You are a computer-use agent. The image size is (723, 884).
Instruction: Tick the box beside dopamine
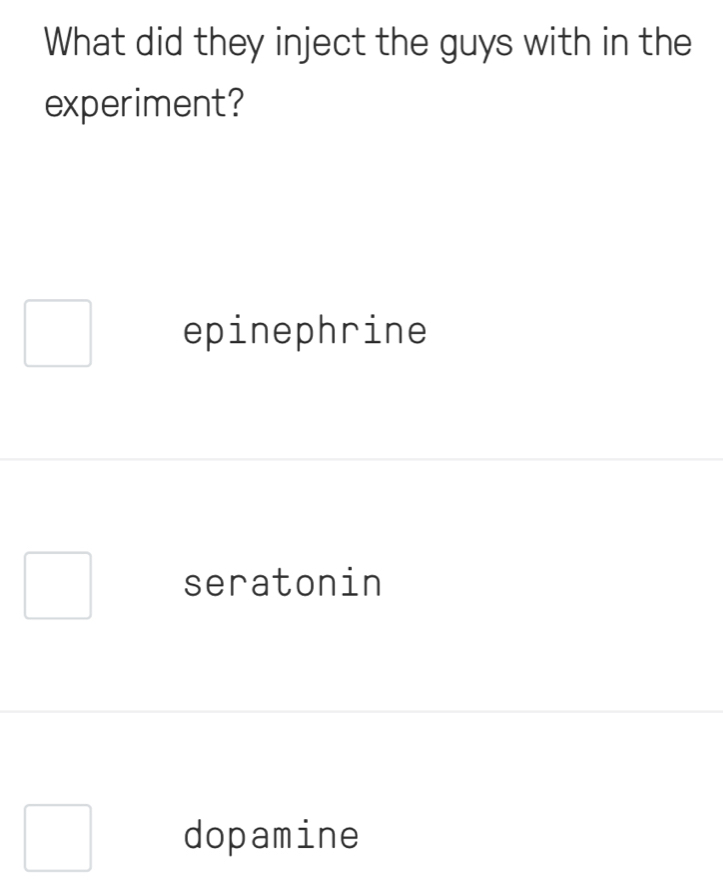[57, 836]
